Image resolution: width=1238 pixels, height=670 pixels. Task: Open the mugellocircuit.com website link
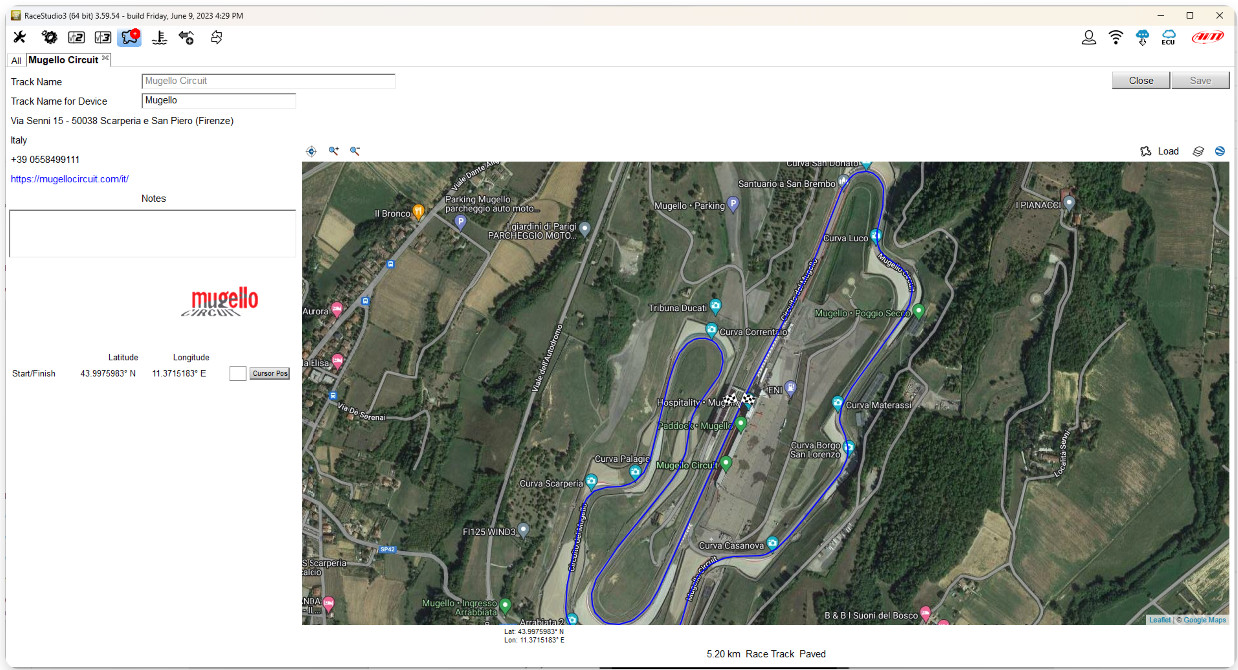pyautogui.click(x=70, y=179)
